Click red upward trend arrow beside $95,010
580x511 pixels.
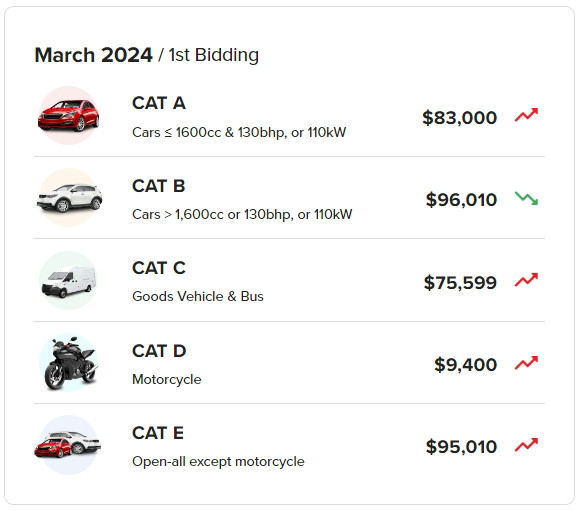pyautogui.click(x=526, y=445)
